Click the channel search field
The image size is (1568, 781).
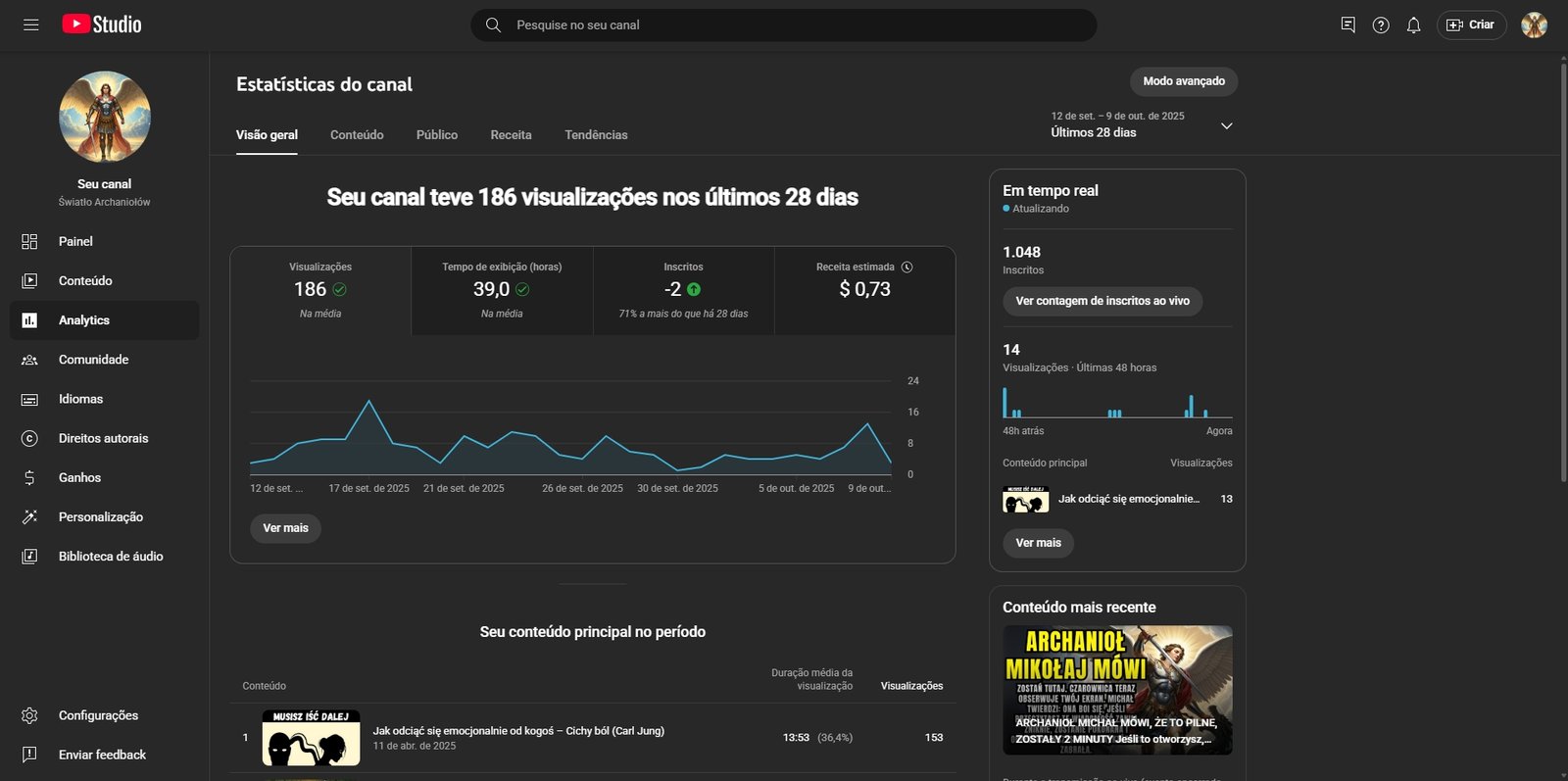coord(784,25)
